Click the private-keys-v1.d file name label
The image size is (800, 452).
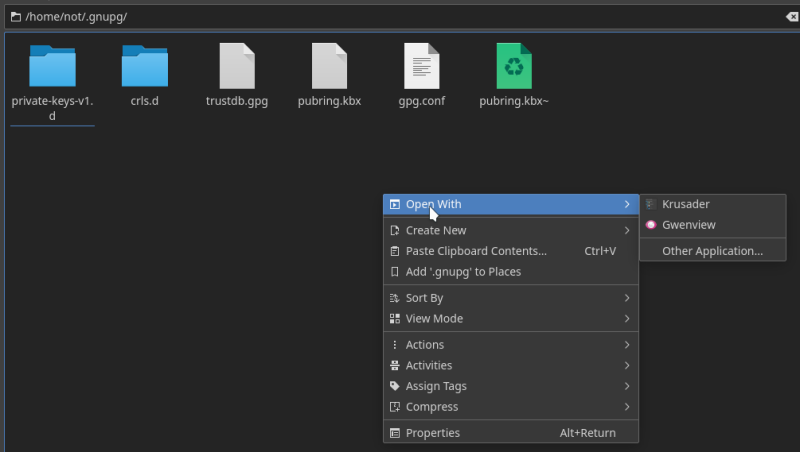coord(53,108)
